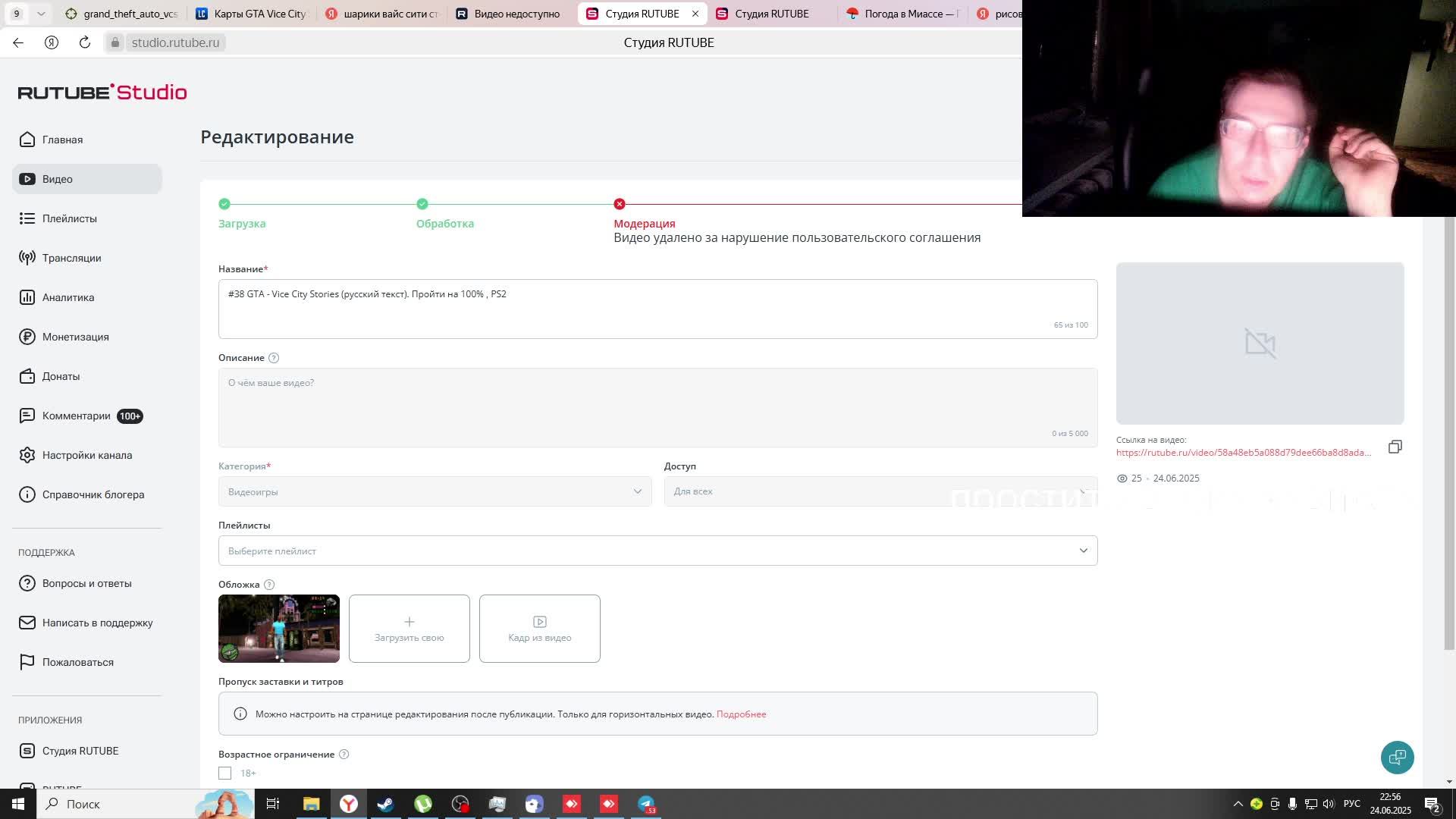Switch to grand_theft_auto_vcs browser tab
This screenshot has height=819, width=1456.
click(121, 14)
